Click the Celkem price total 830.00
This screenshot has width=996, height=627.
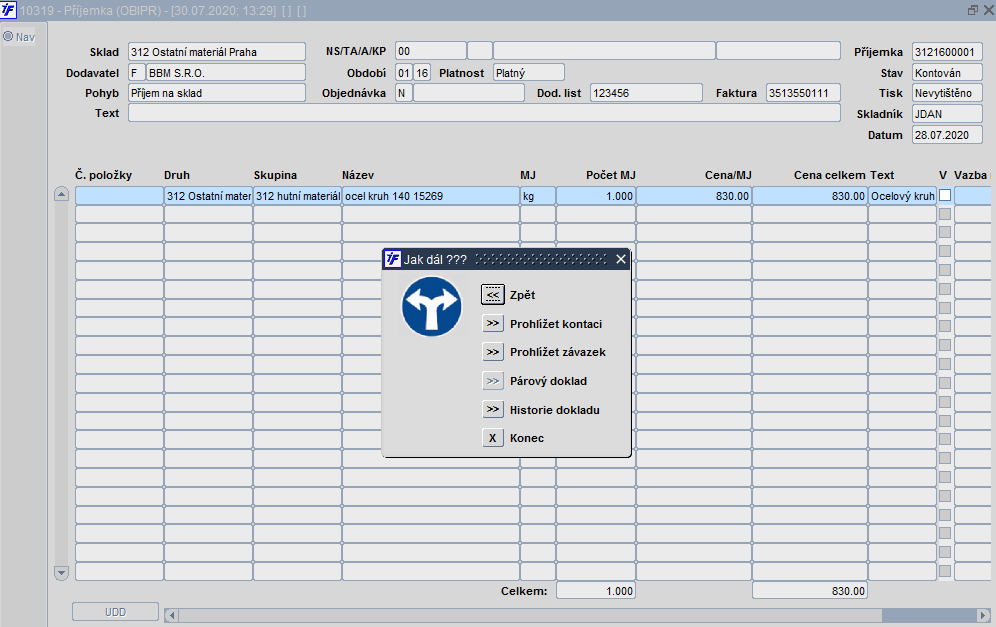(x=810, y=591)
